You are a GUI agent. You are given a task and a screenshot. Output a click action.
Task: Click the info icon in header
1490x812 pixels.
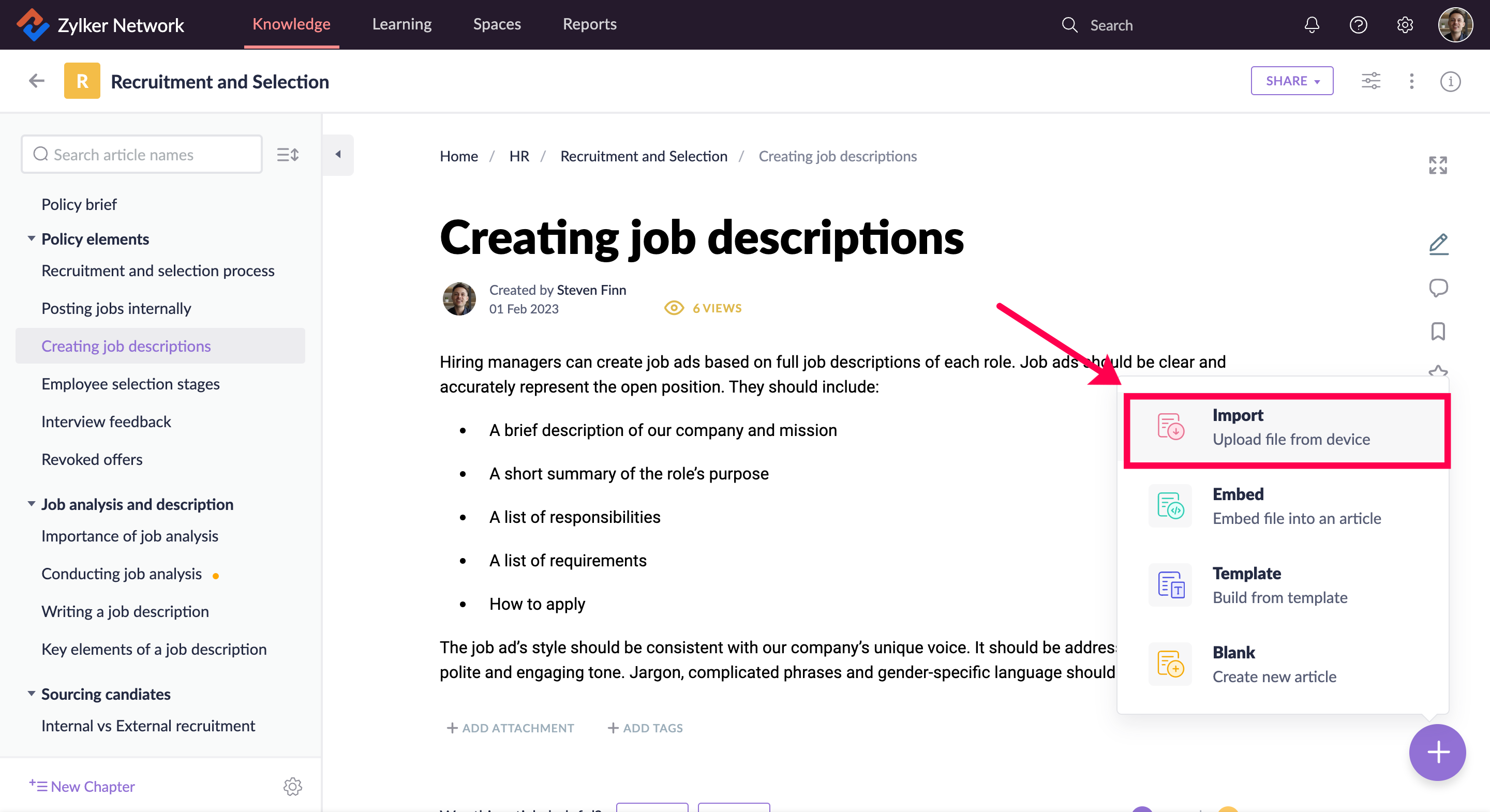tap(1450, 82)
